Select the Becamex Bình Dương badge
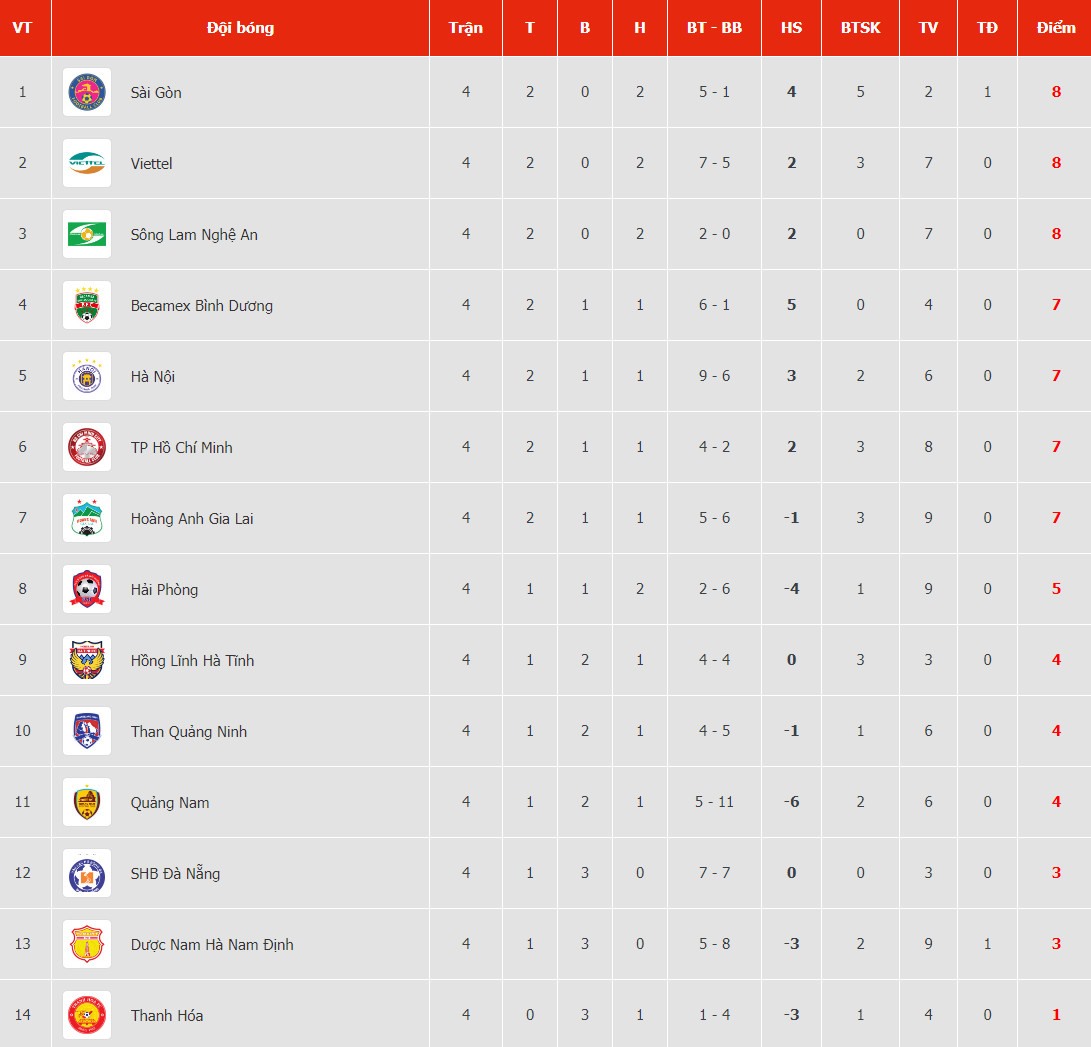 pyautogui.click(x=87, y=305)
